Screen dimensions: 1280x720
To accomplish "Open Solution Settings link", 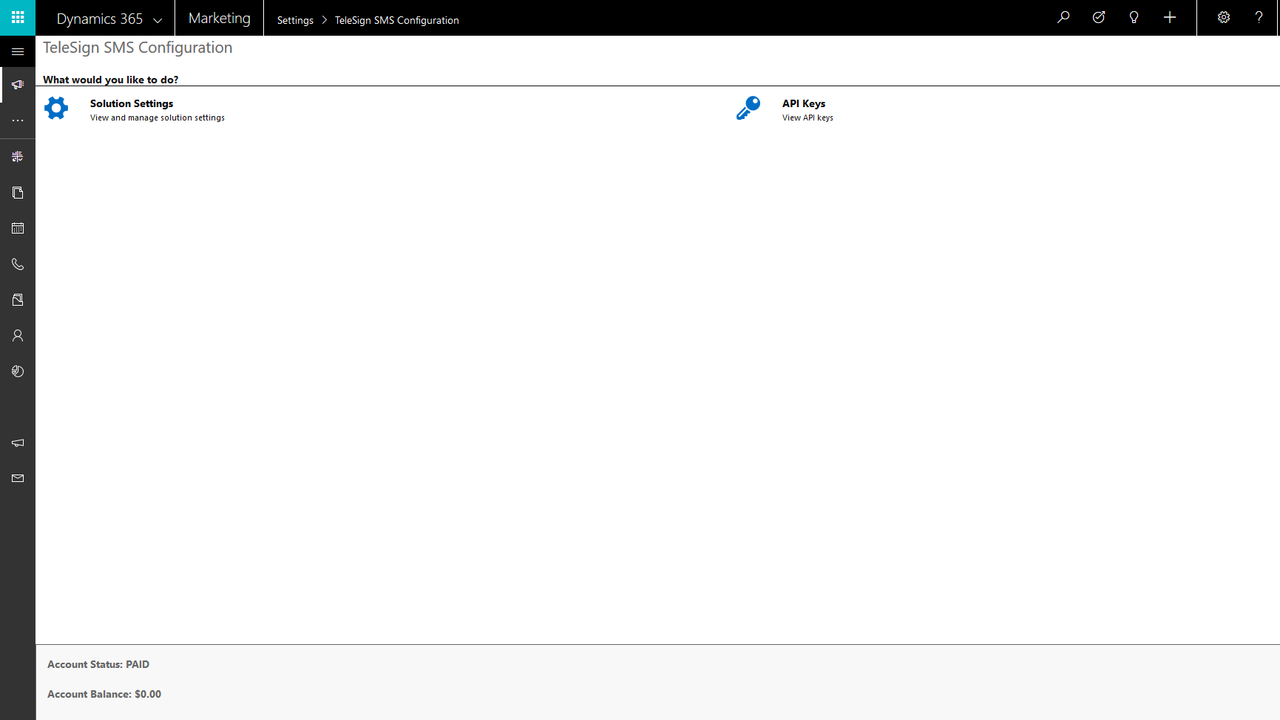I will point(131,103).
